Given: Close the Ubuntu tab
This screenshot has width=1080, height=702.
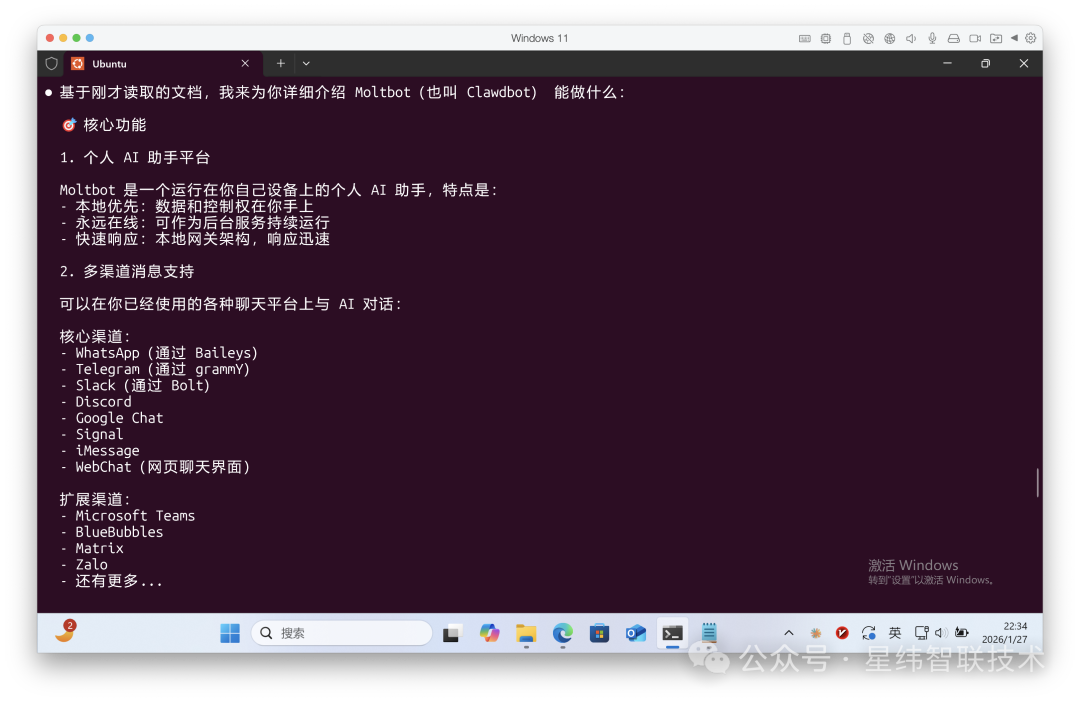Looking at the screenshot, I should coord(245,63).
